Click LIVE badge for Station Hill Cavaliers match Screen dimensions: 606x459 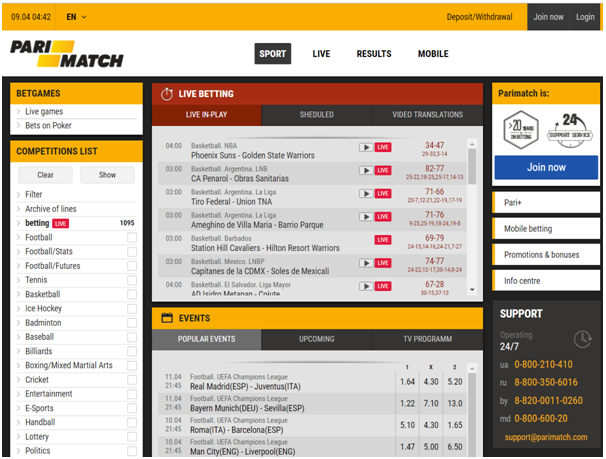point(383,240)
